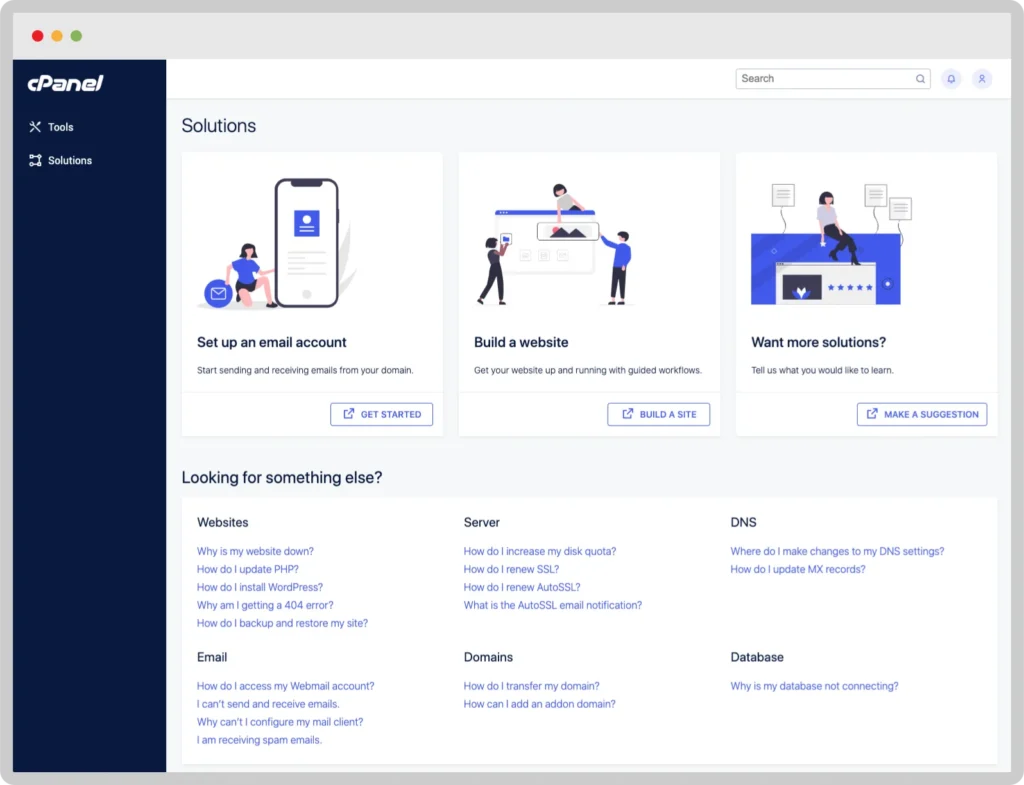Click inside the Search input field
Screen dimensions: 1024x785
[x=820, y=78]
